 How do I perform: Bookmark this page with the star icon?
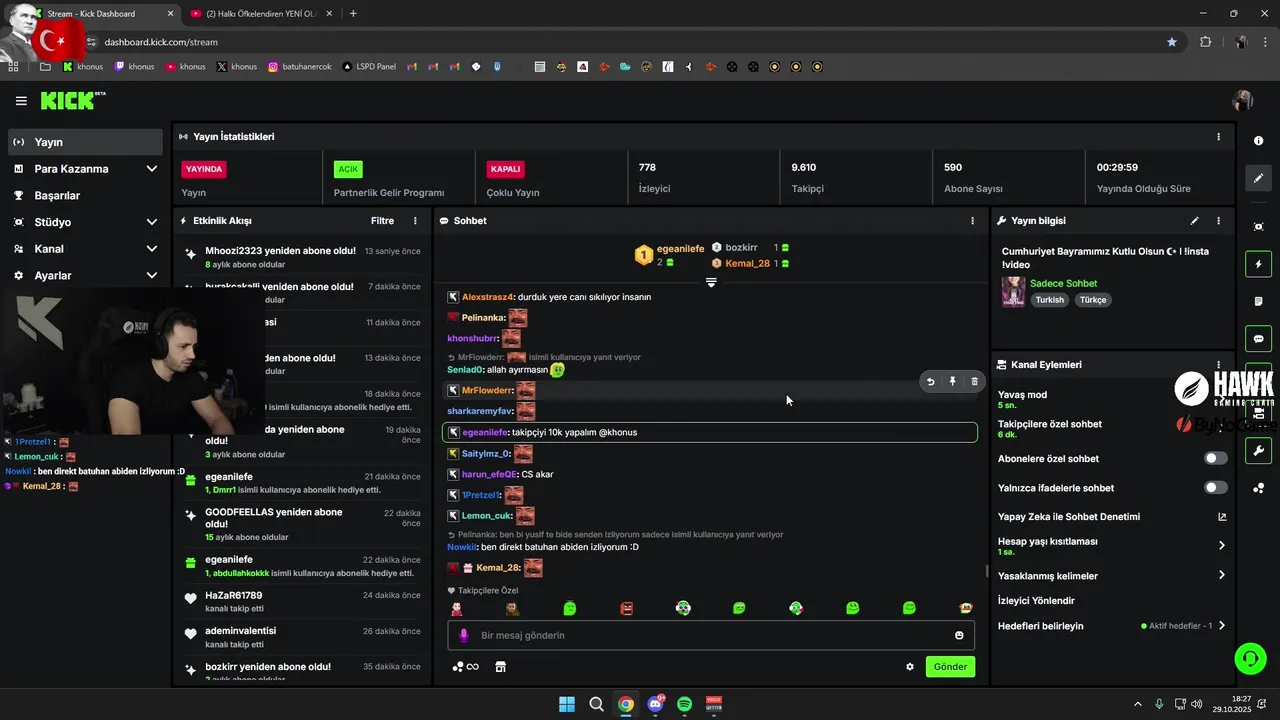pos(1172,42)
